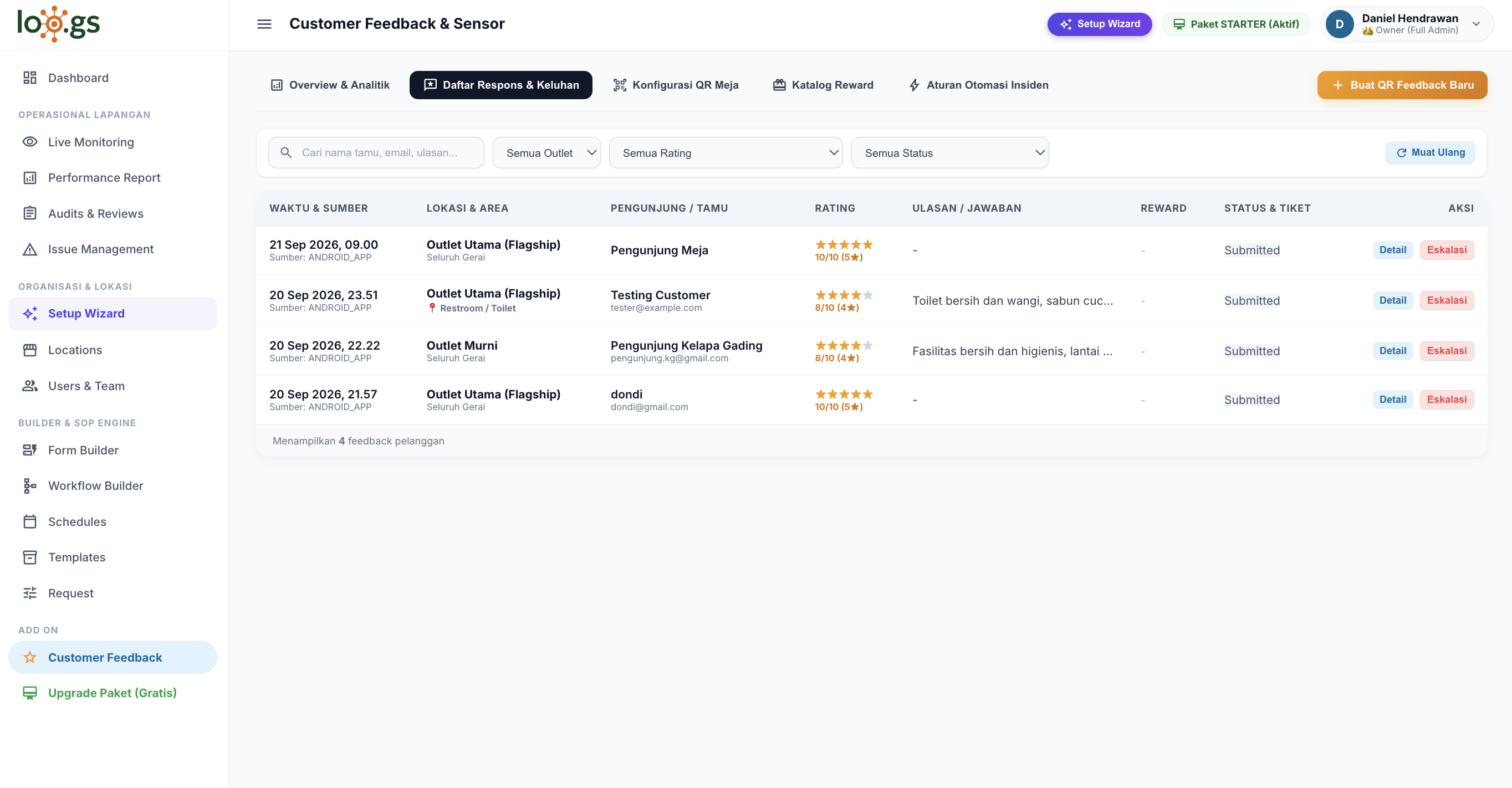Open Request in sidebar
The image size is (1512, 788).
(113, 592)
